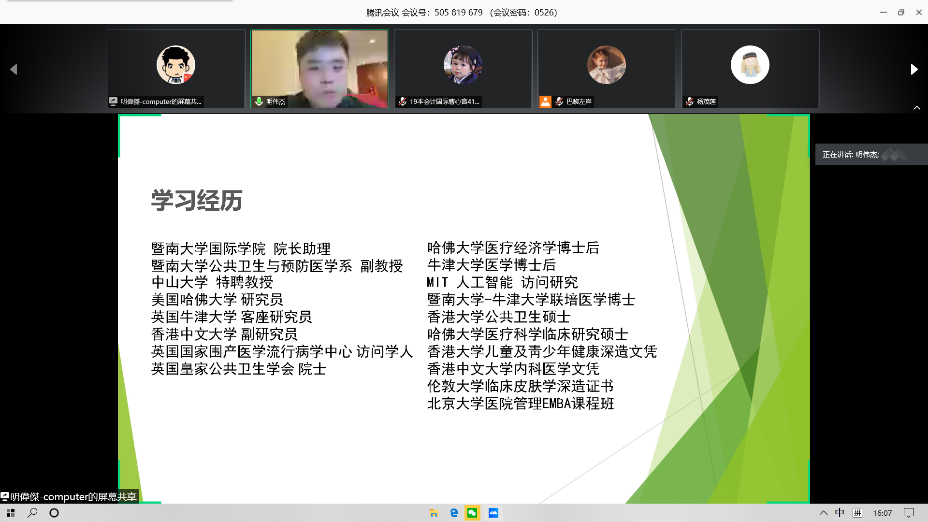Open Windows taskbar search
Screen dimensions: 928x522
[x=32, y=512]
